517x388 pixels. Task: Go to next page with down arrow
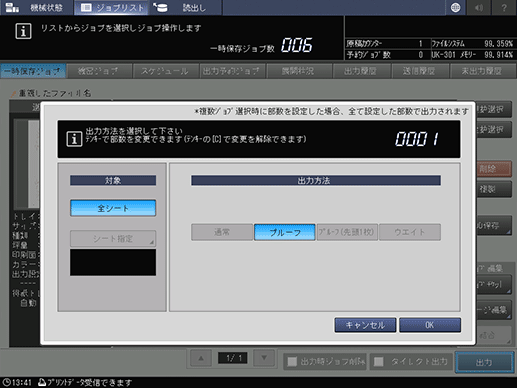click(x=264, y=359)
